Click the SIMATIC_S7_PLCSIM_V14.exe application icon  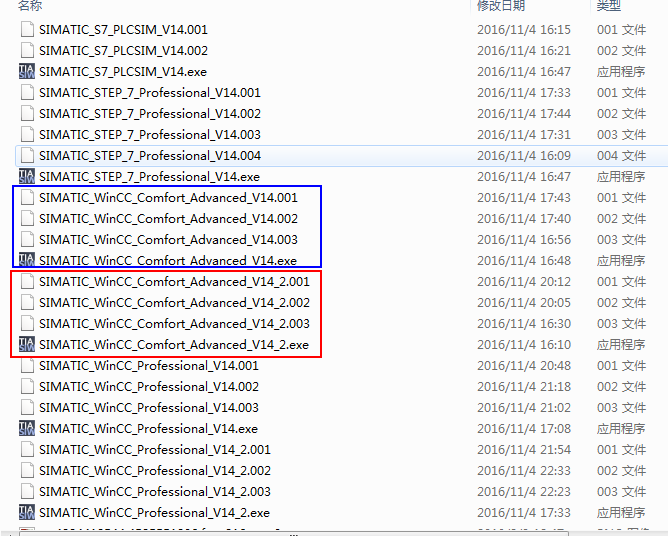(27, 72)
